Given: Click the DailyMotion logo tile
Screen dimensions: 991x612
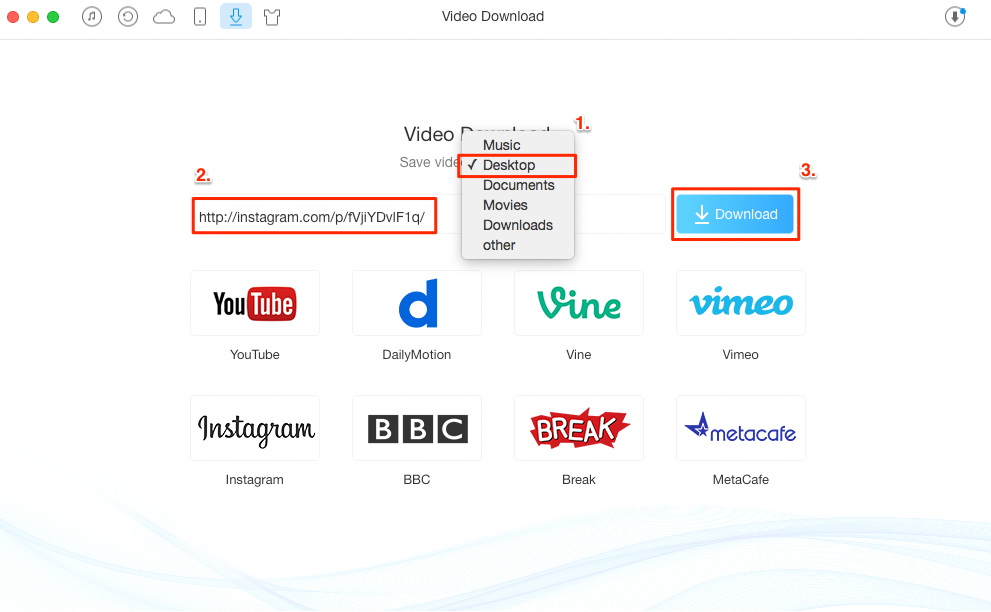Looking at the screenshot, I should (x=416, y=303).
